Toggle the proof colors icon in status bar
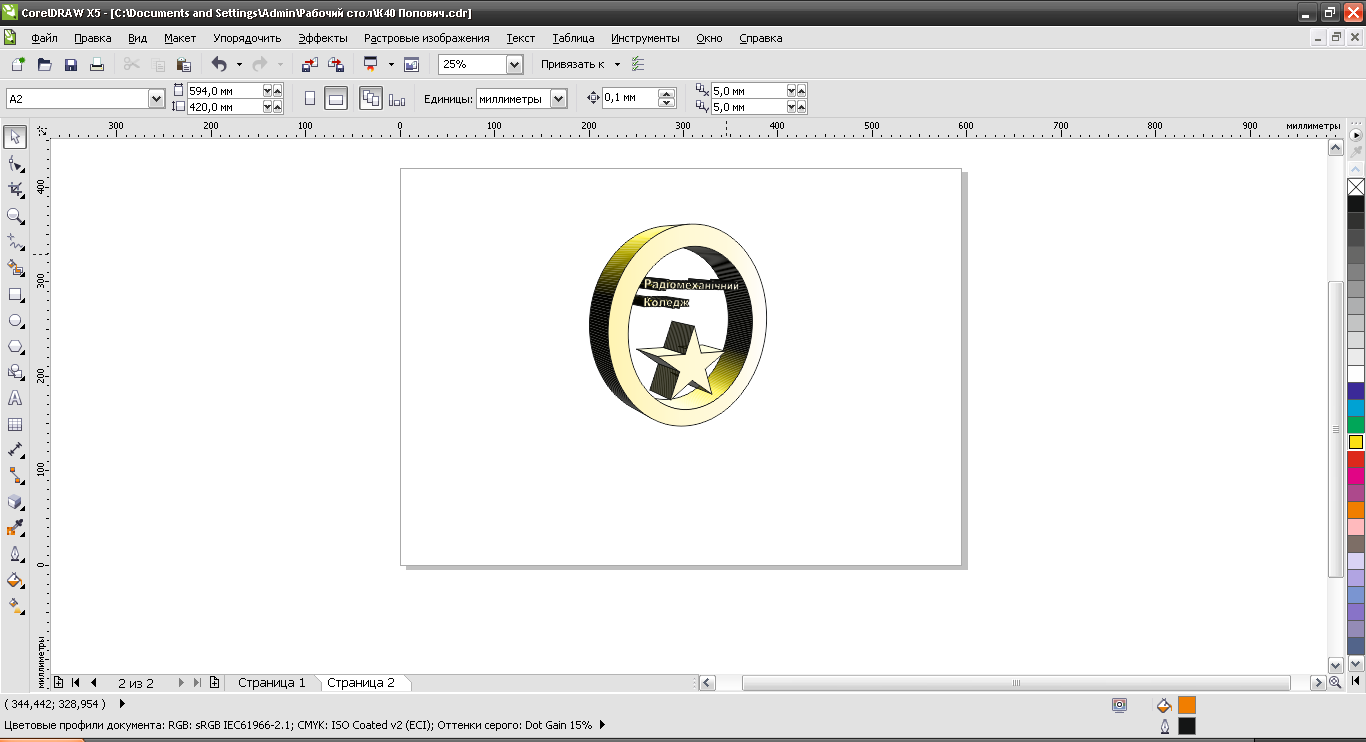 1119,705
